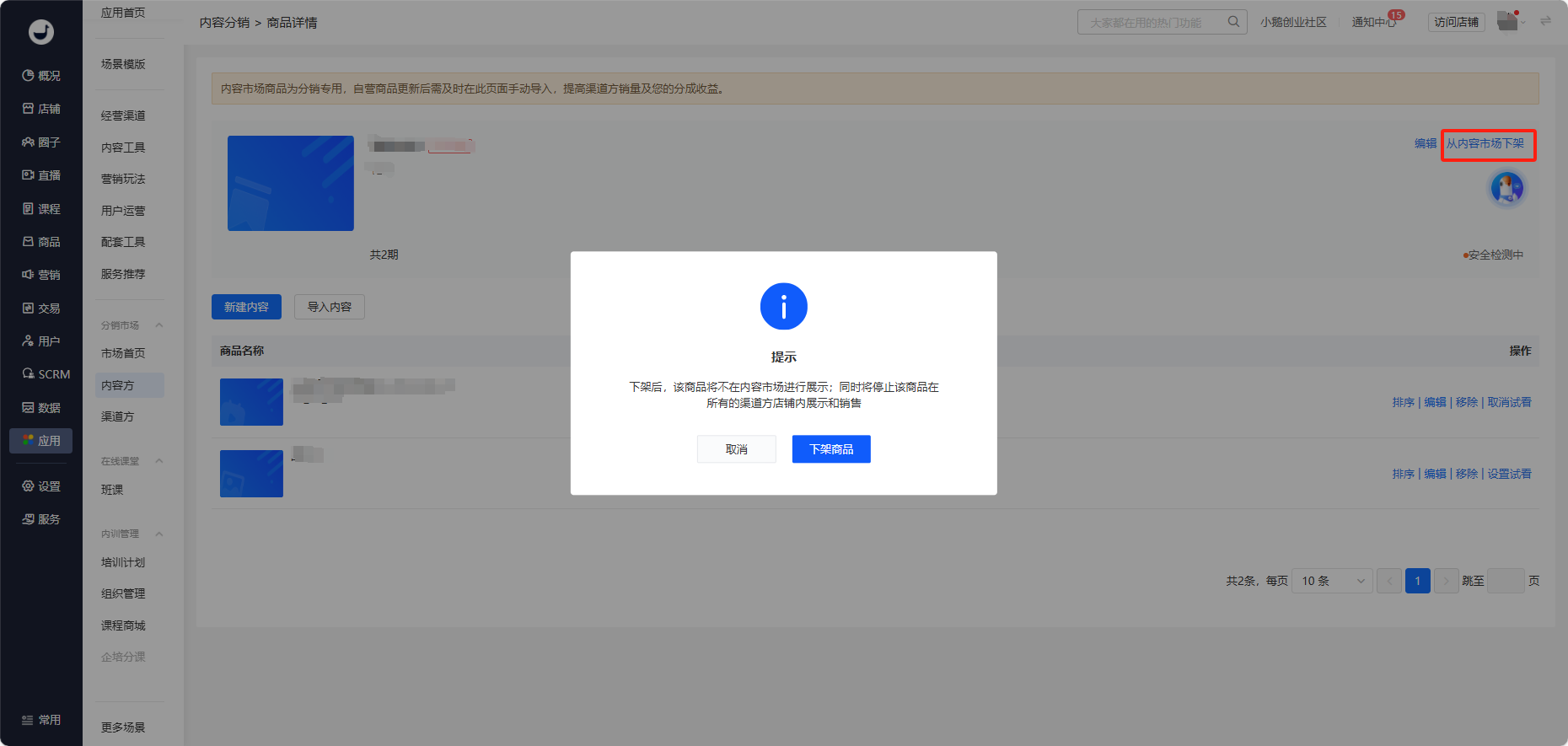Image resolution: width=1568 pixels, height=746 pixels.
Task: Click 设置试看 in second content row
Action: click(x=1509, y=474)
